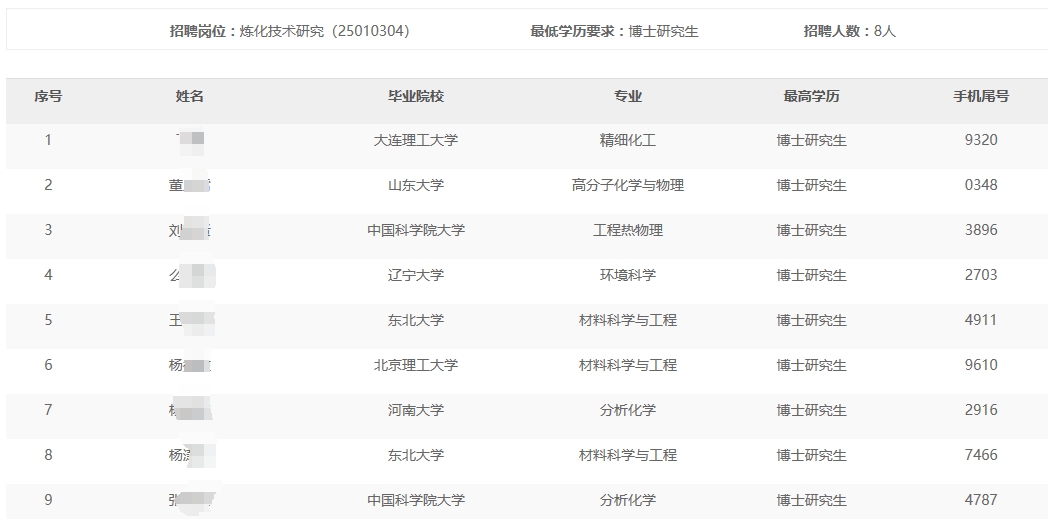
Task: Select the 河南大学 school cell
Action: 415,410
